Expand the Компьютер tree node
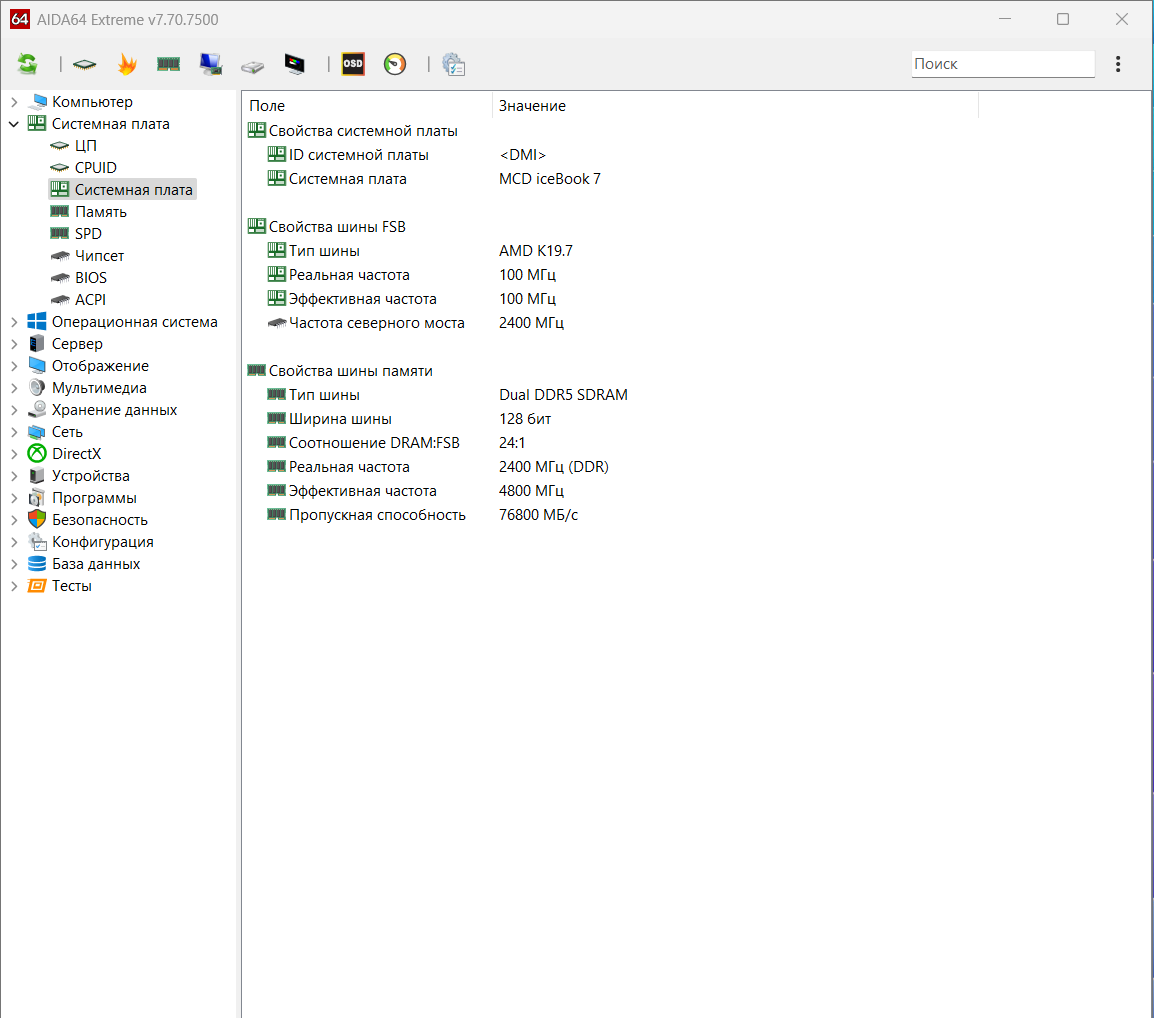The width and height of the screenshot is (1154, 1018). tap(14, 102)
